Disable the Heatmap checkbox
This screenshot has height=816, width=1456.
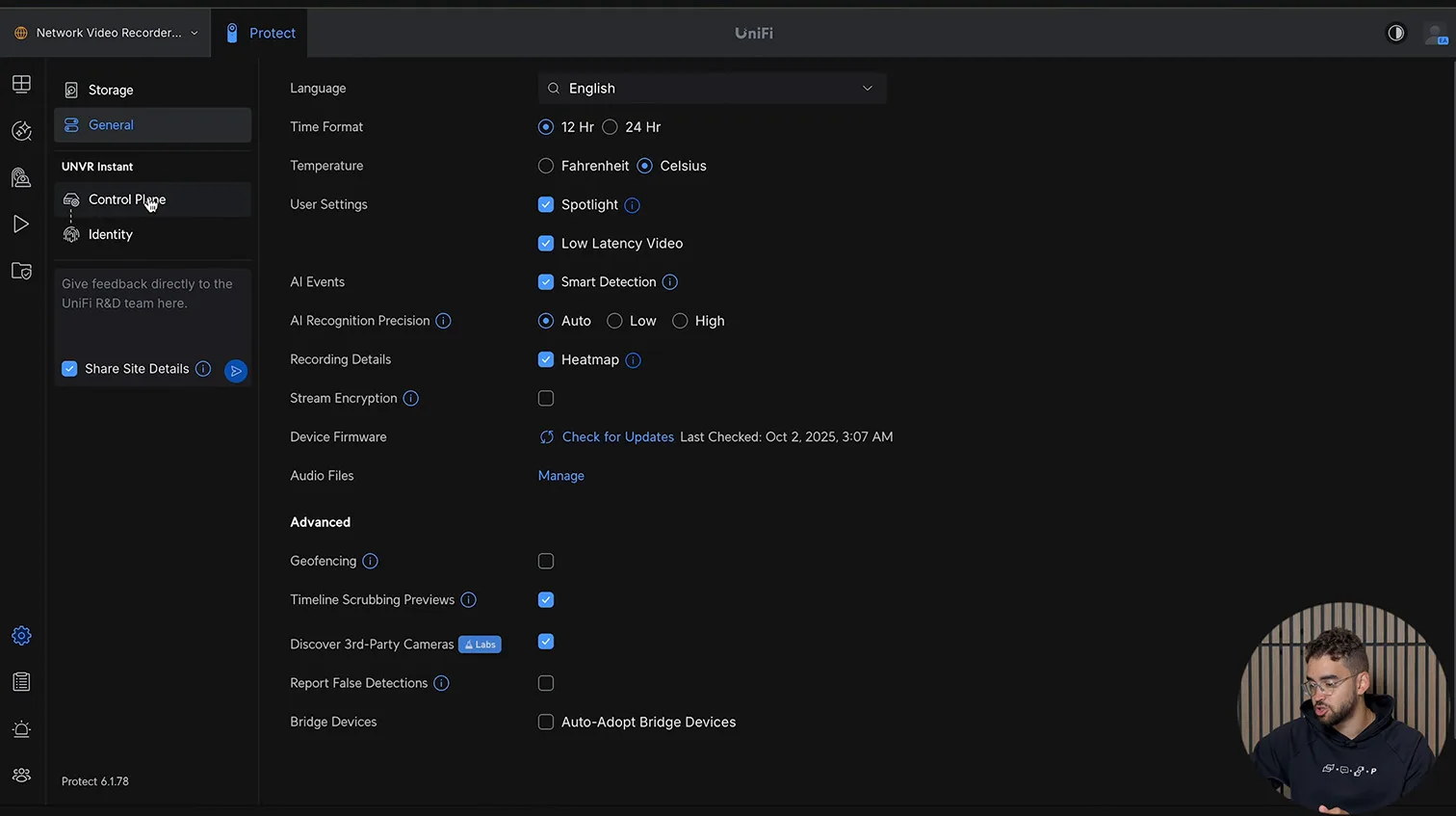click(546, 359)
